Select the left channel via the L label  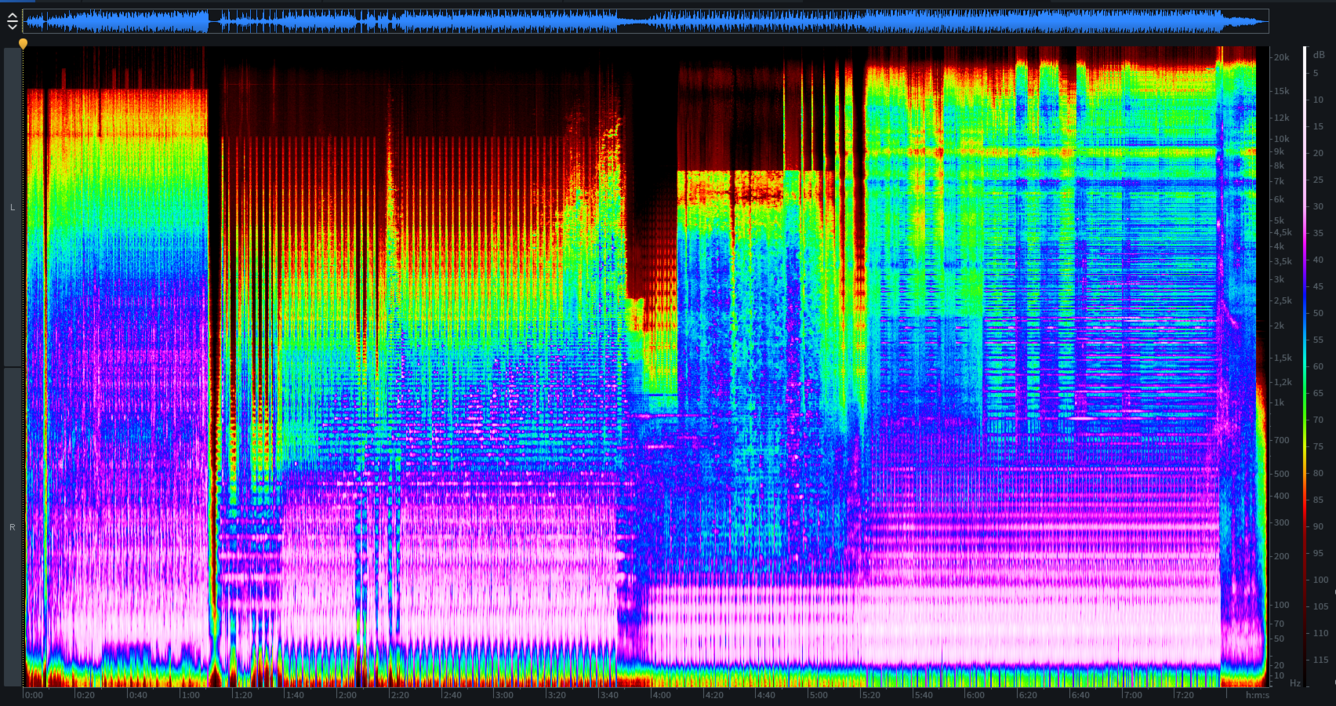pyautogui.click(x=12, y=207)
